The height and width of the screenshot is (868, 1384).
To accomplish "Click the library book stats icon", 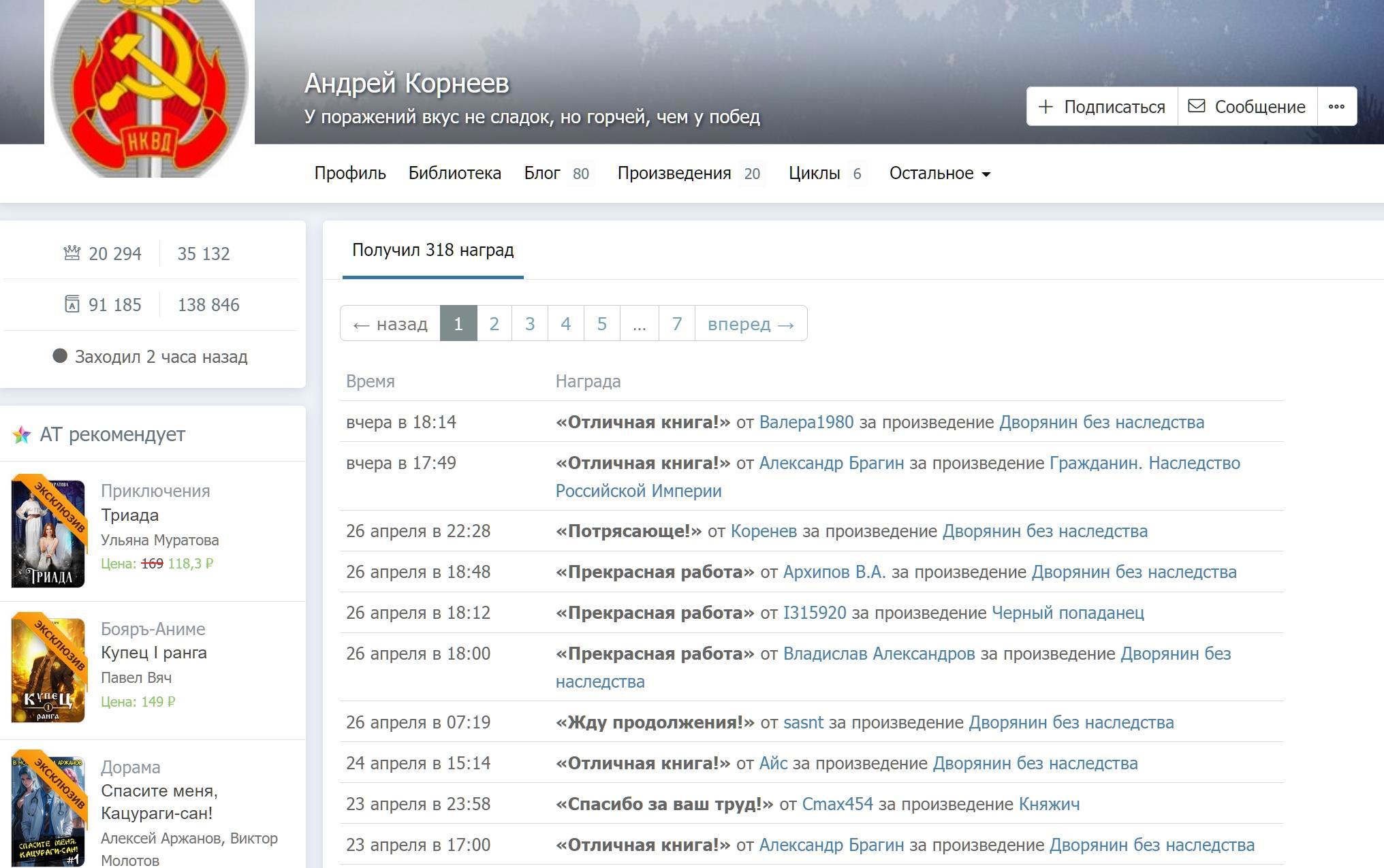I will point(72,304).
